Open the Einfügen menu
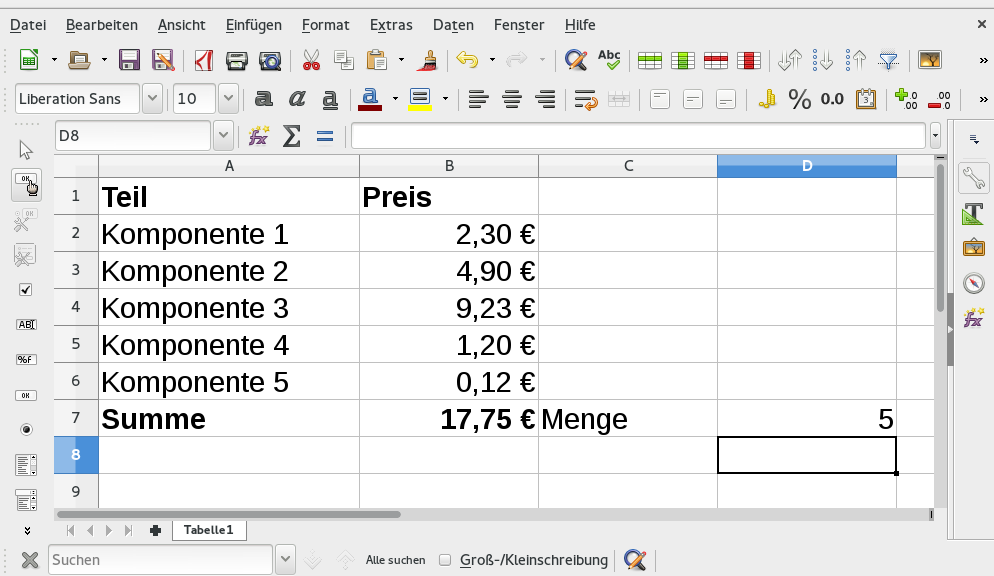Screen dimensions: 994x576 pos(253,24)
